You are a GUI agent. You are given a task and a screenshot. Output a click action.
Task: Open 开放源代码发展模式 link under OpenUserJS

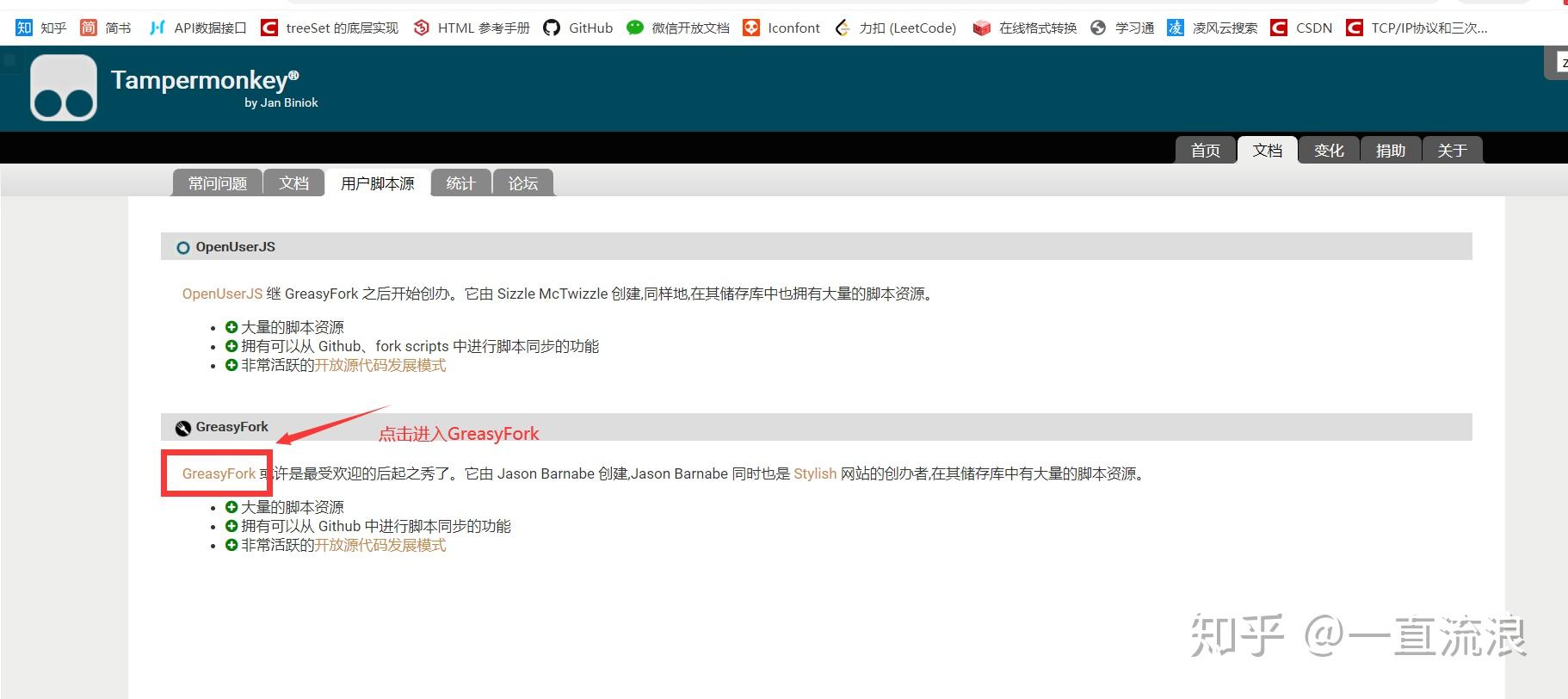coord(380,365)
